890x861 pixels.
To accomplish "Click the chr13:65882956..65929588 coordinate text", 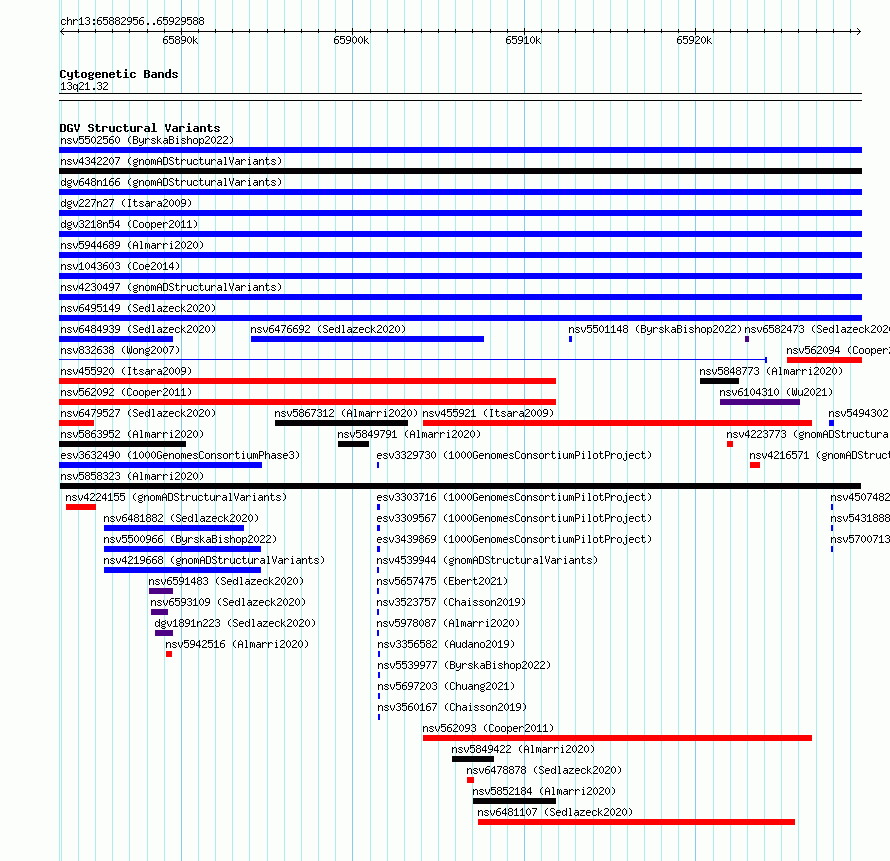I will point(132,21).
